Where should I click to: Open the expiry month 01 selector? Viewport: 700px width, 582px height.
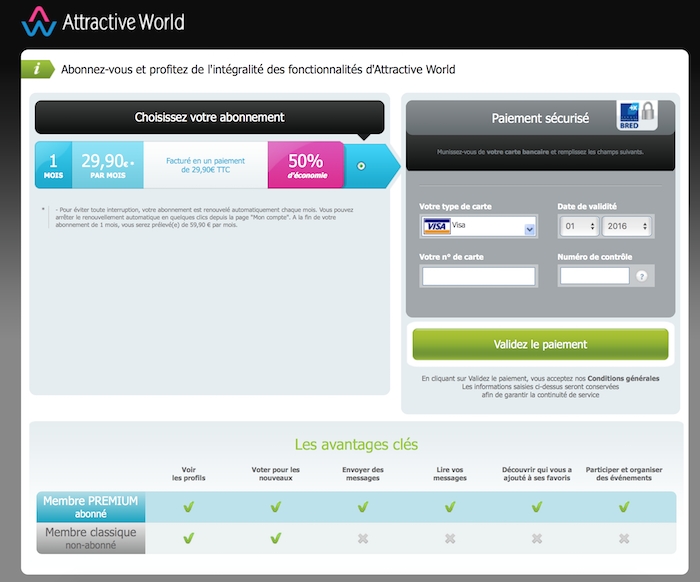(579, 226)
